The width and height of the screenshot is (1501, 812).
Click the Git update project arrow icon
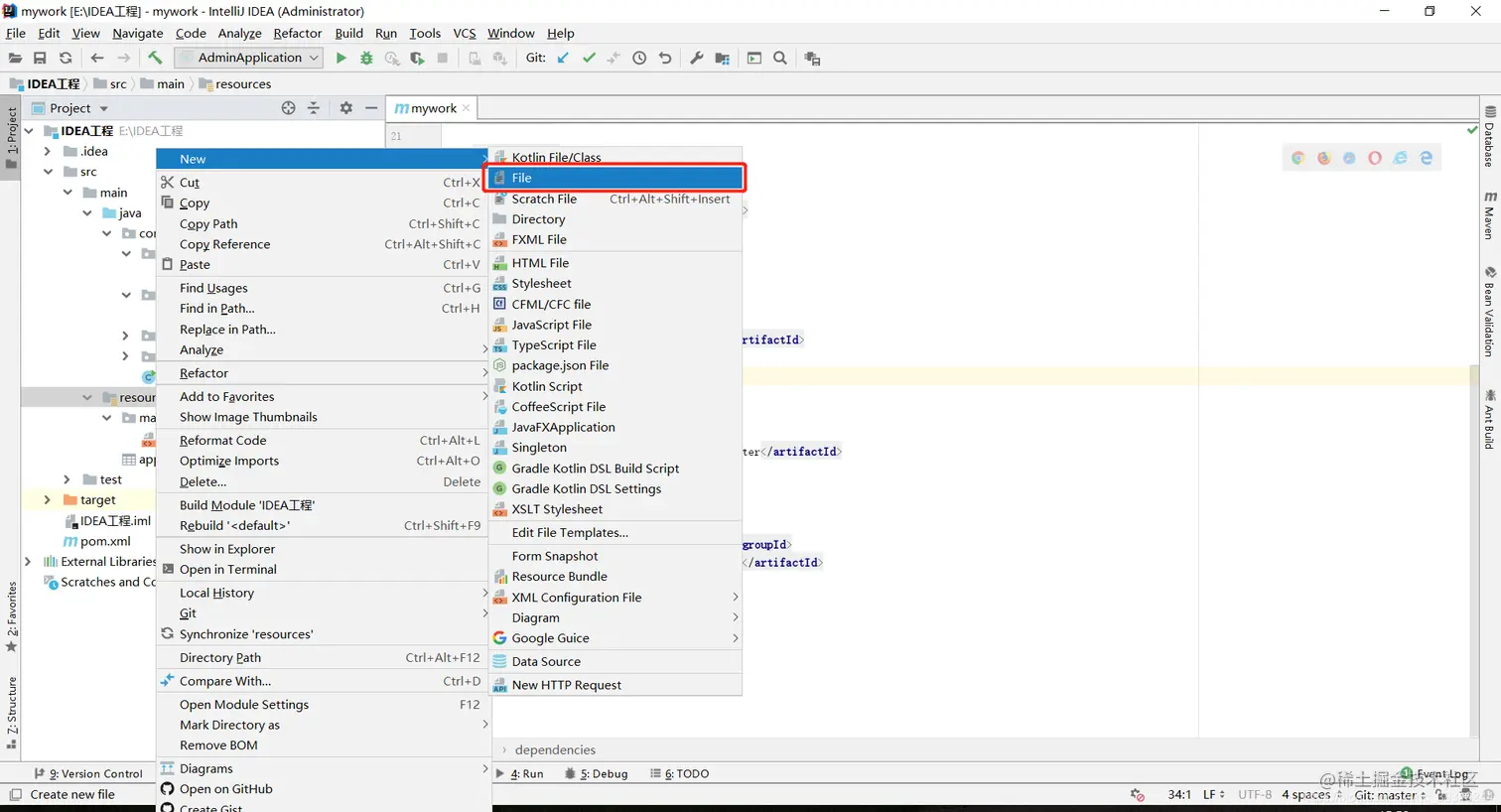coord(563,59)
